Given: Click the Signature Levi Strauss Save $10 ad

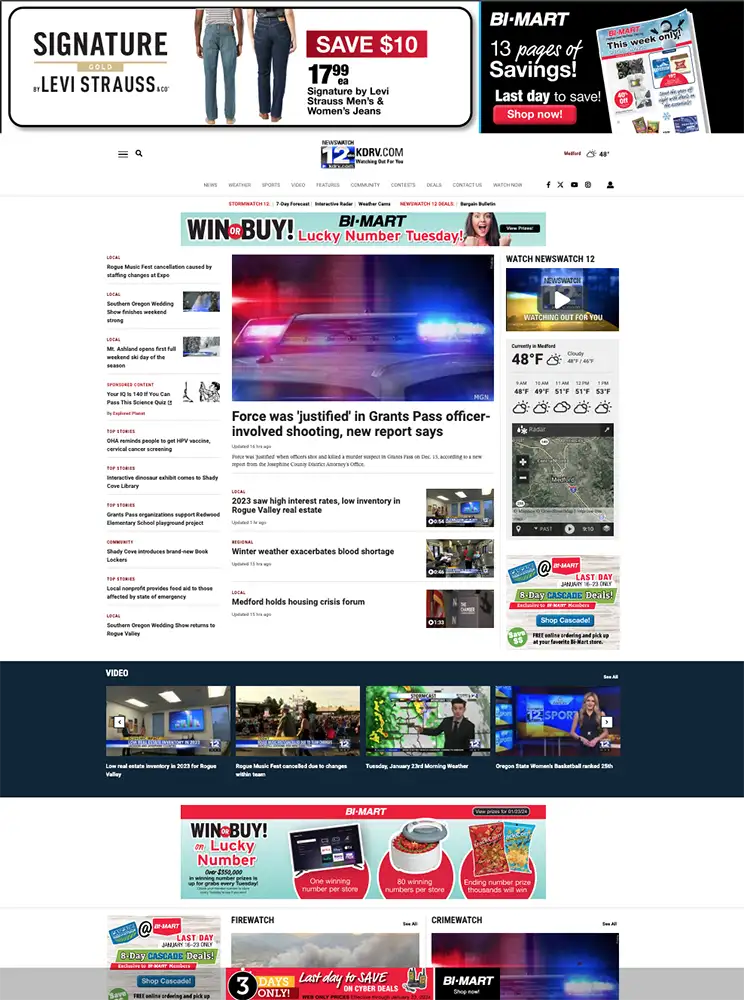Looking at the screenshot, I should 240,67.
